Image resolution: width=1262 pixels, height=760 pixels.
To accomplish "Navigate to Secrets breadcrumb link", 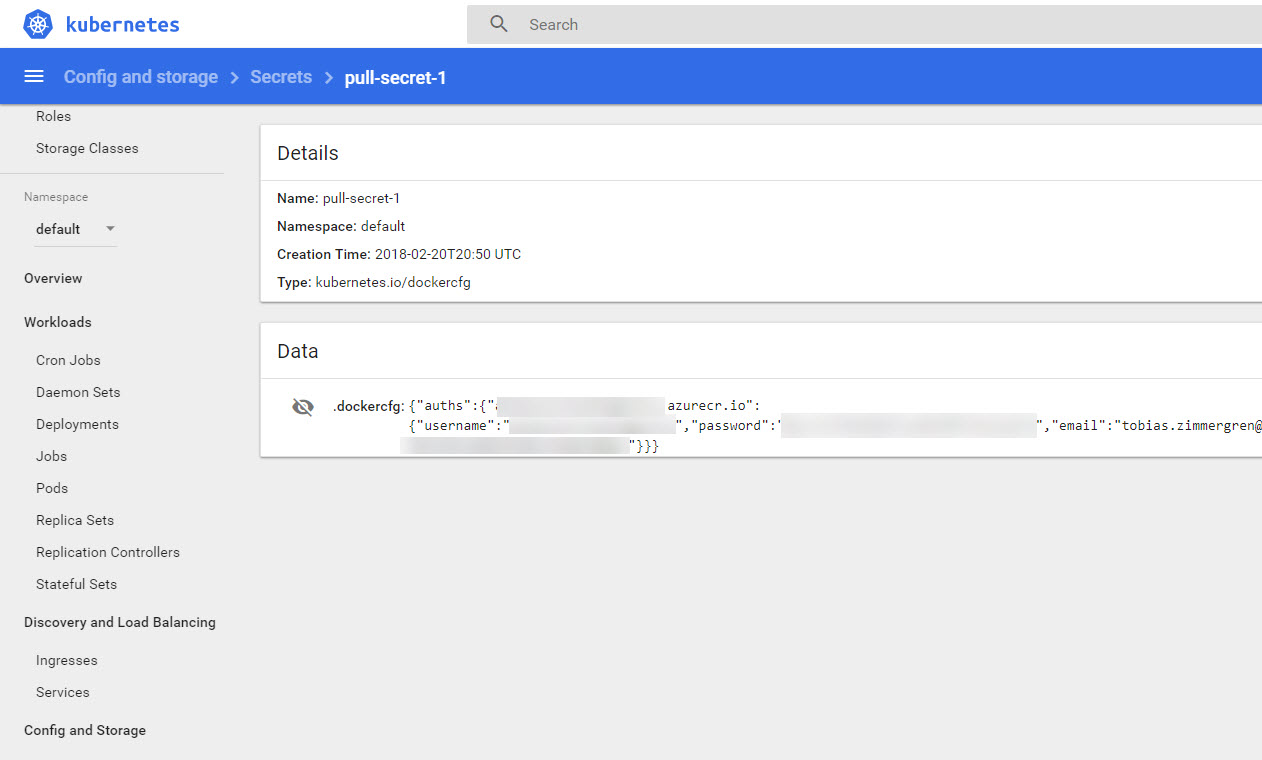I will [x=281, y=77].
